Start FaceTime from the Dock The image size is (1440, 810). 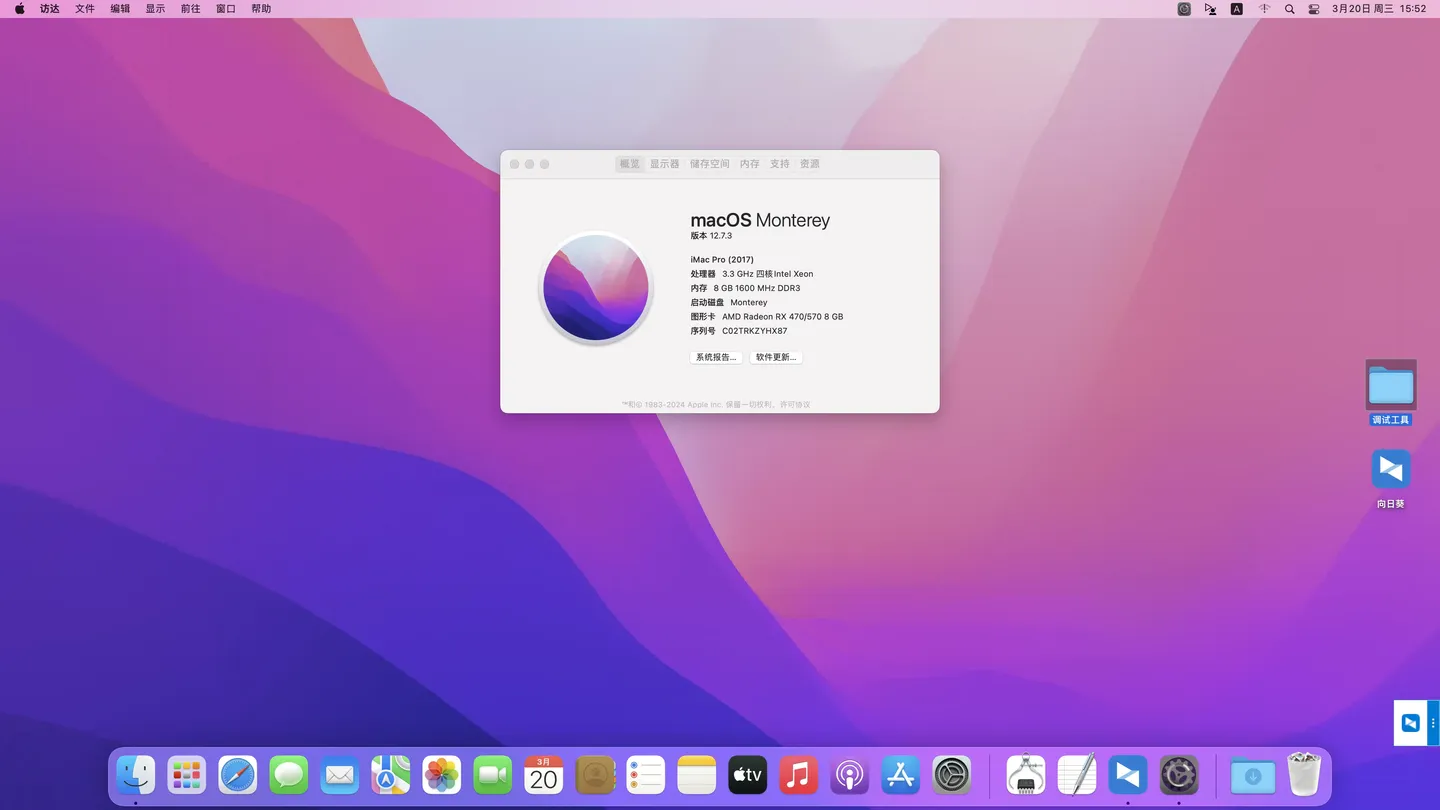click(492, 775)
